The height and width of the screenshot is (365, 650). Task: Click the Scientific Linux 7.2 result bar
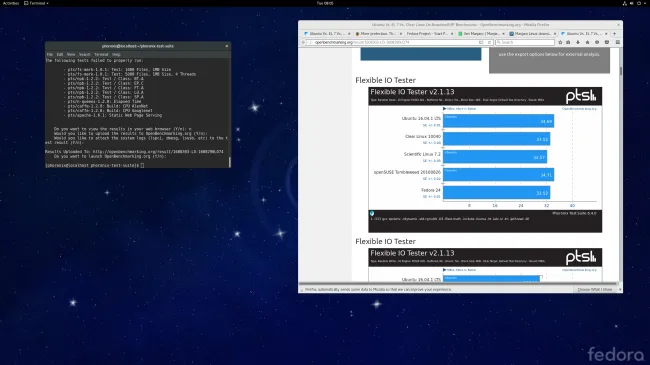pyautogui.click(x=495, y=156)
